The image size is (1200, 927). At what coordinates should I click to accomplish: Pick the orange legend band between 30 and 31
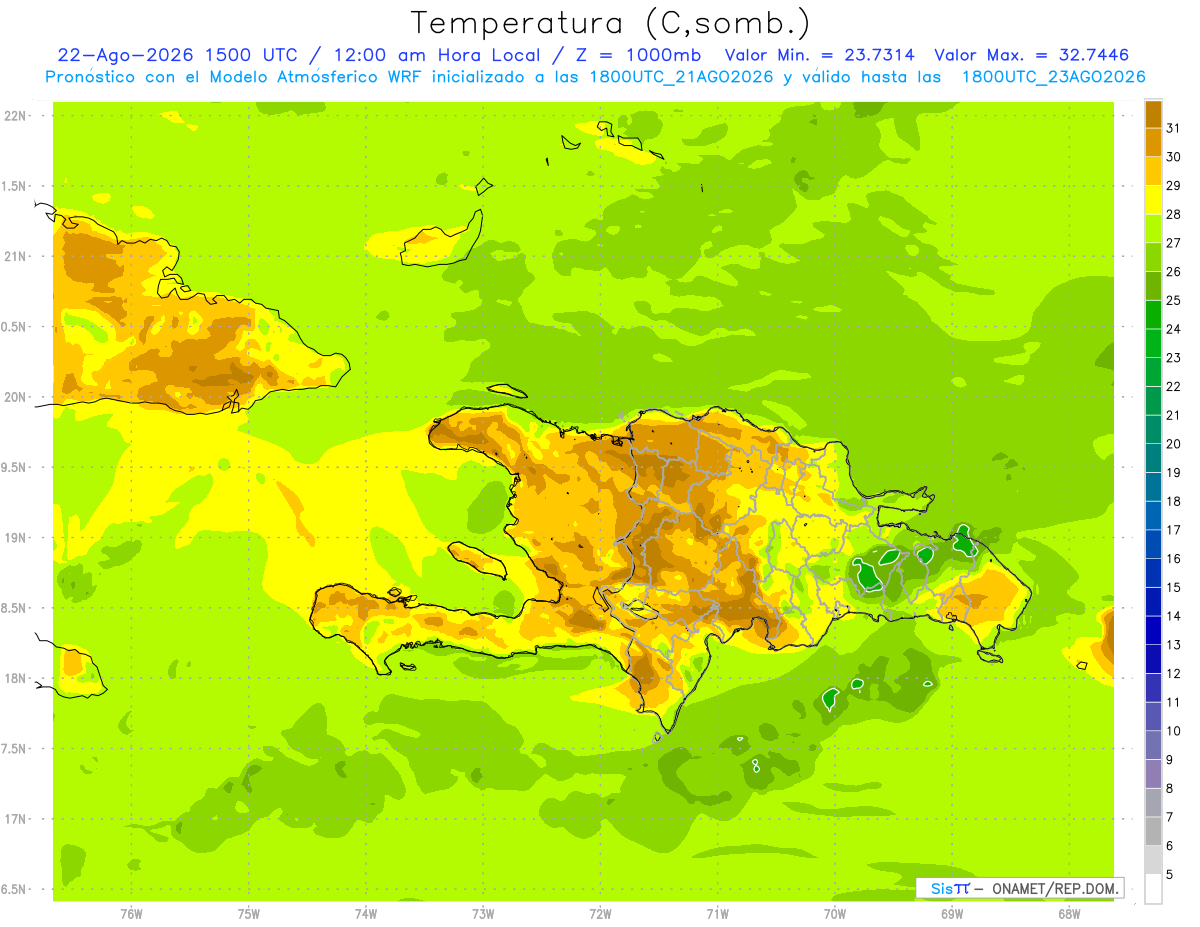point(1153,142)
